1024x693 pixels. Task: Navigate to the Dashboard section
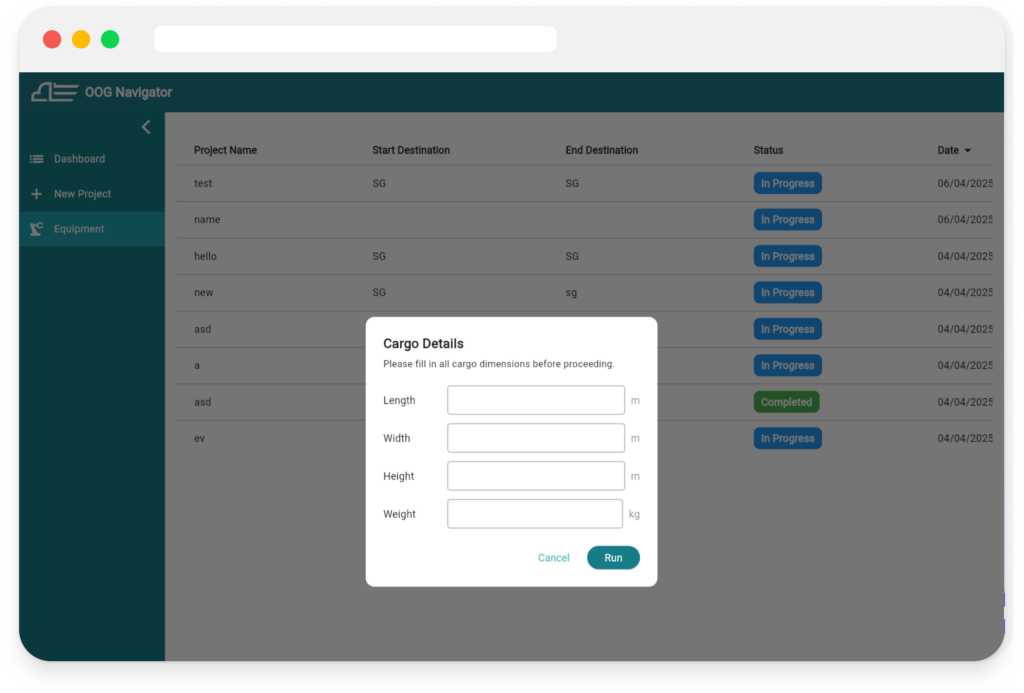click(x=78, y=158)
